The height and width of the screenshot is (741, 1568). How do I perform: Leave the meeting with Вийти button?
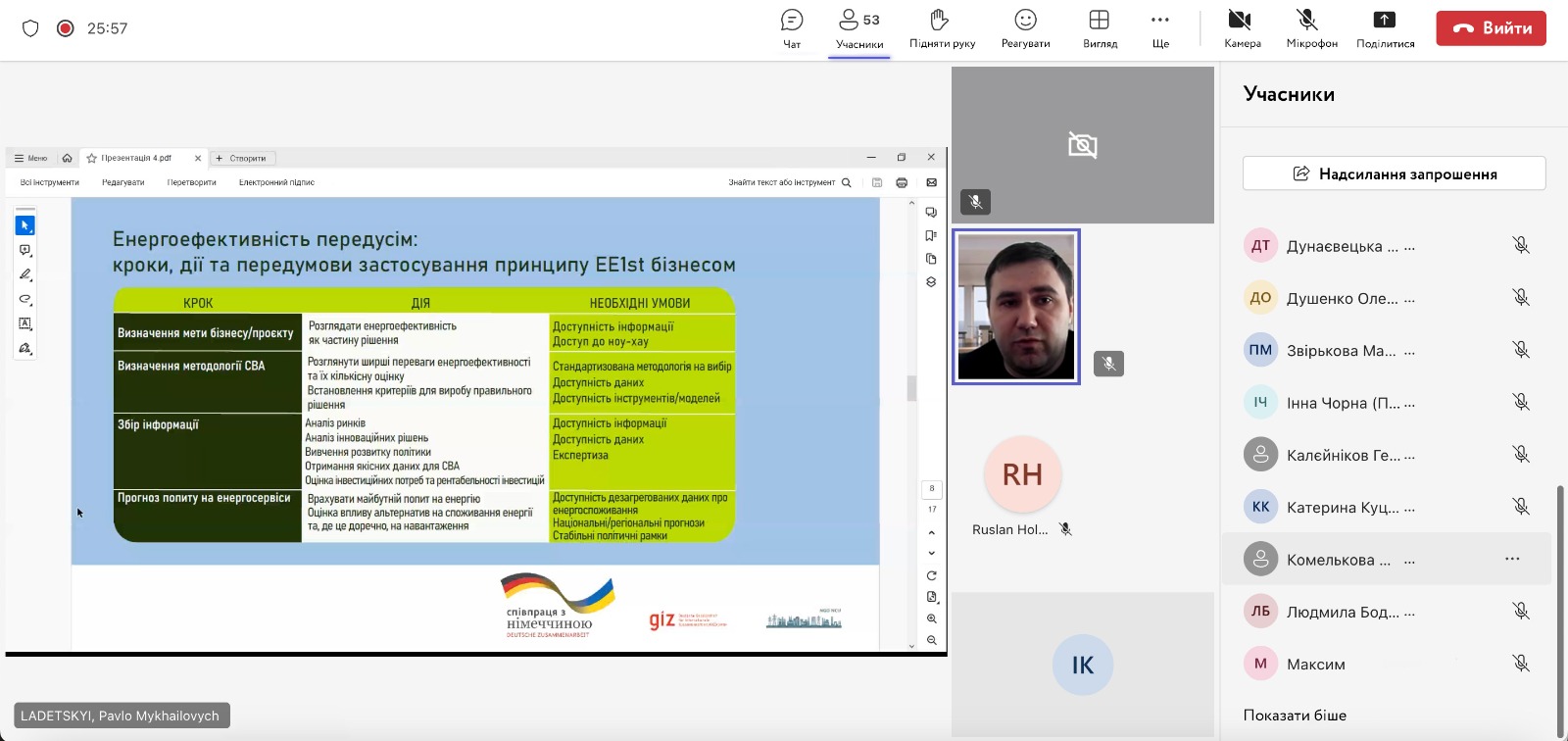[1491, 28]
